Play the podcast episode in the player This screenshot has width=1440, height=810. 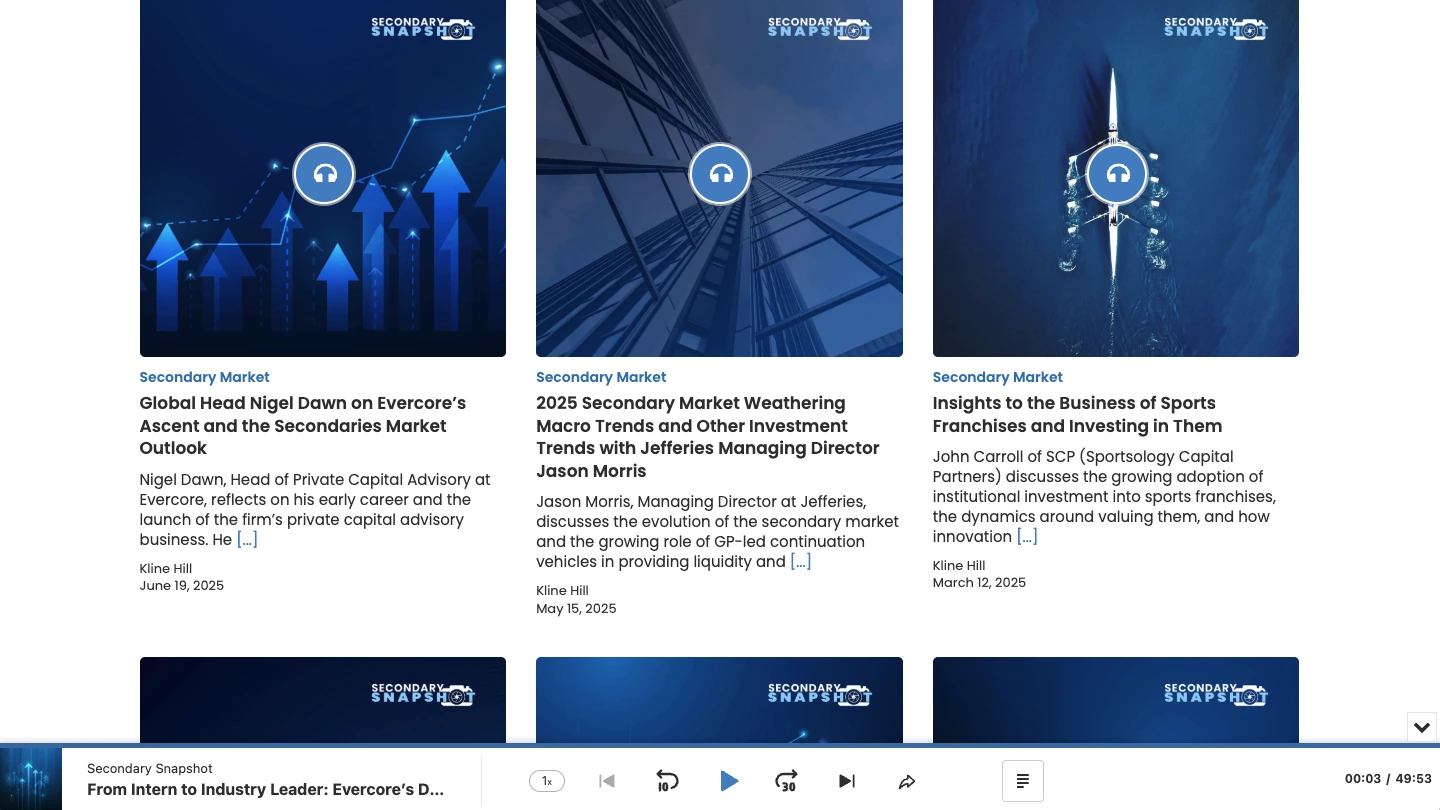click(729, 781)
